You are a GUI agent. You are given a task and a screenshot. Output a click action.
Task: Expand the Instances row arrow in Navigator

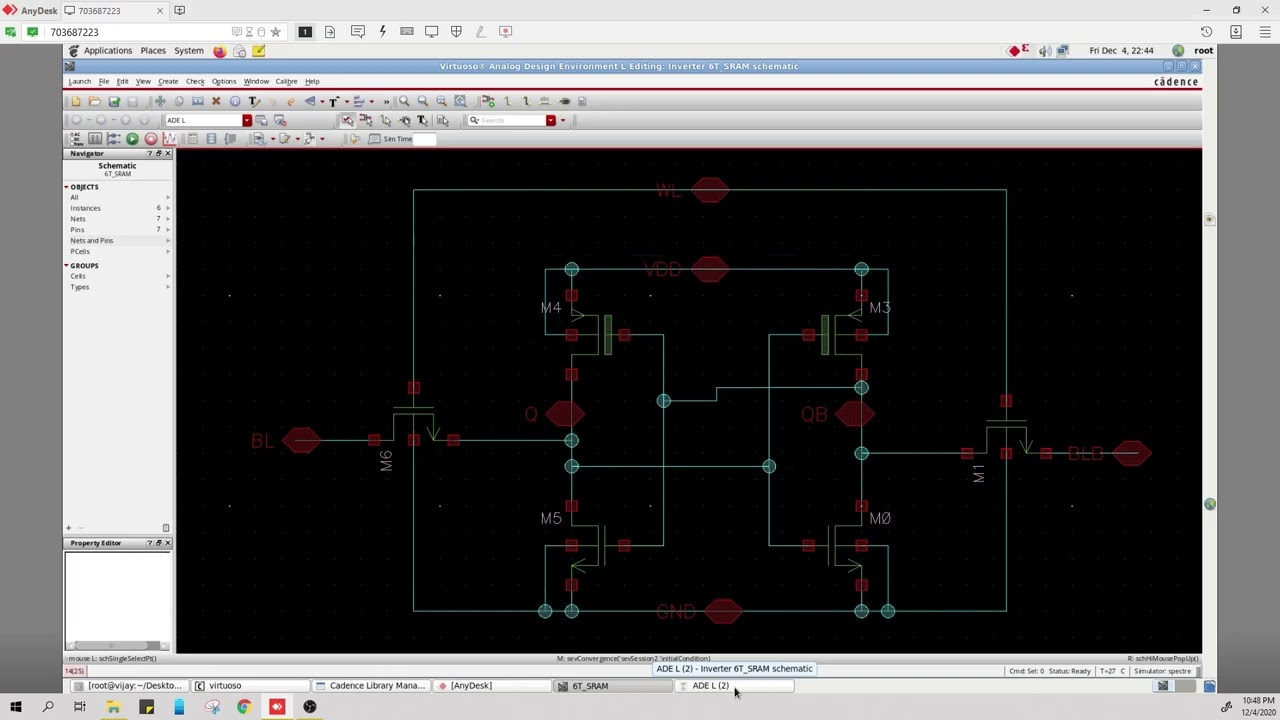click(x=168, y=208)
